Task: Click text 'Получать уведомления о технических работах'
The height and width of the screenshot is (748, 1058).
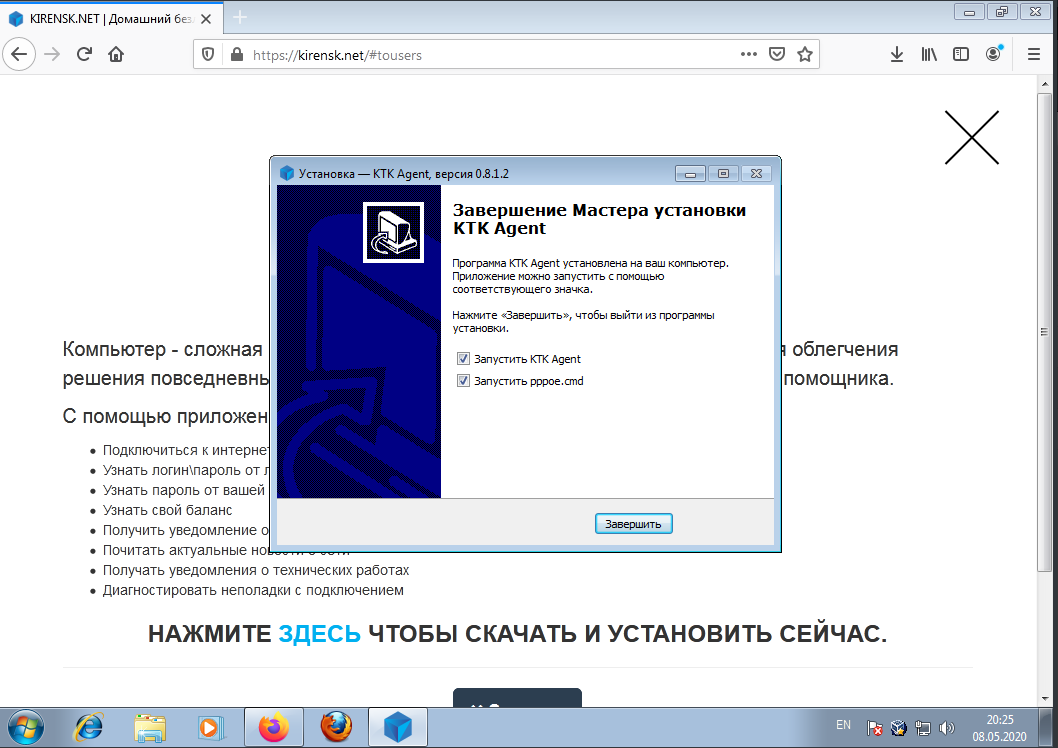Action: pyautogui.click(x=256, y=570)
